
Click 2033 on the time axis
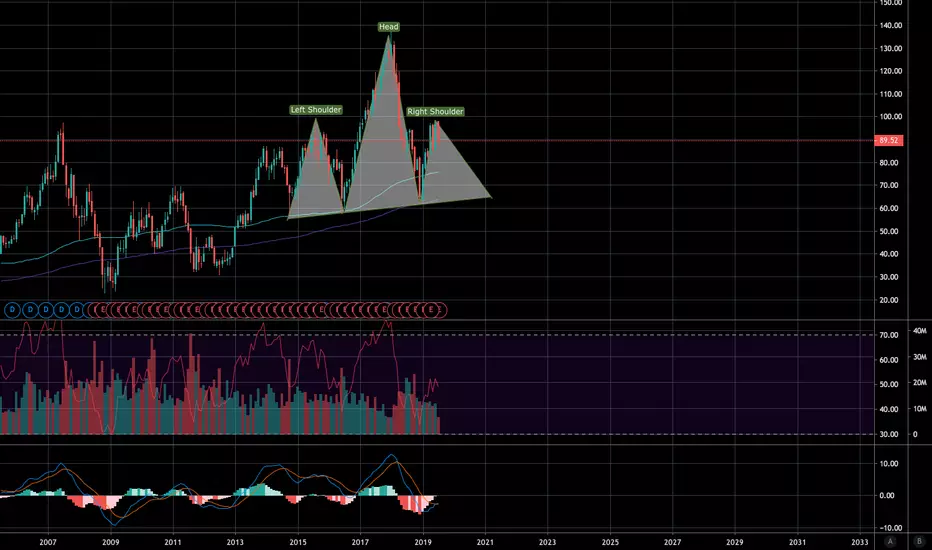[x=859, y=542]
